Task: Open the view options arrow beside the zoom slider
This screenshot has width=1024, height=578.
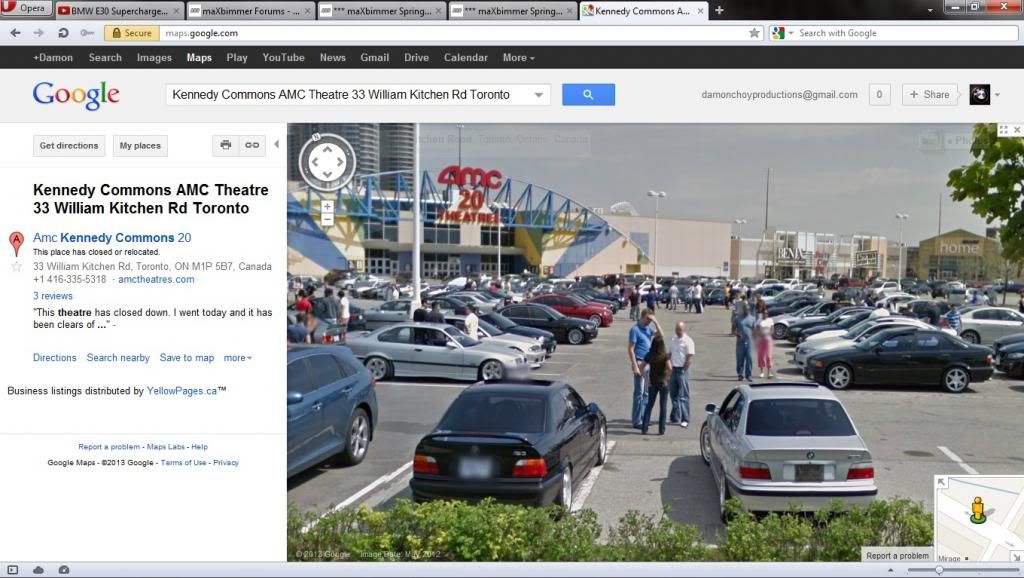Action: [891, 570]
